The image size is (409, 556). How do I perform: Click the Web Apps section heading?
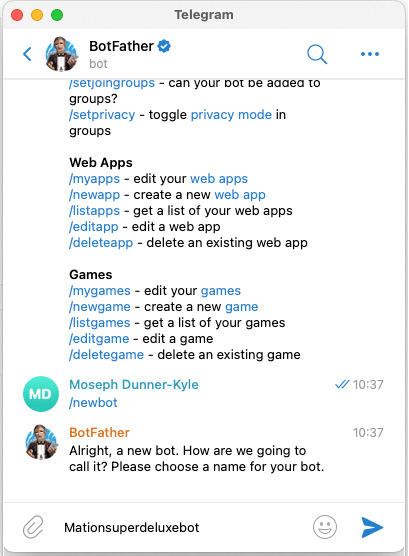pyautogui.click(x=101, y=163)
